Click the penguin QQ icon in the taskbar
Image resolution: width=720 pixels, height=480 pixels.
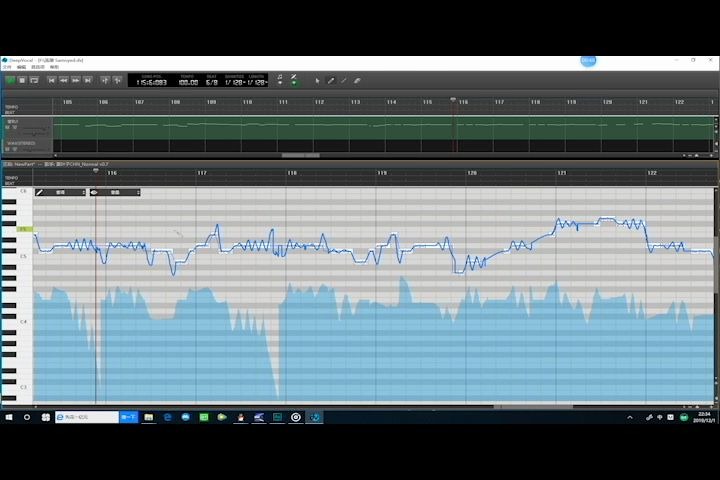tap(241, 417)
